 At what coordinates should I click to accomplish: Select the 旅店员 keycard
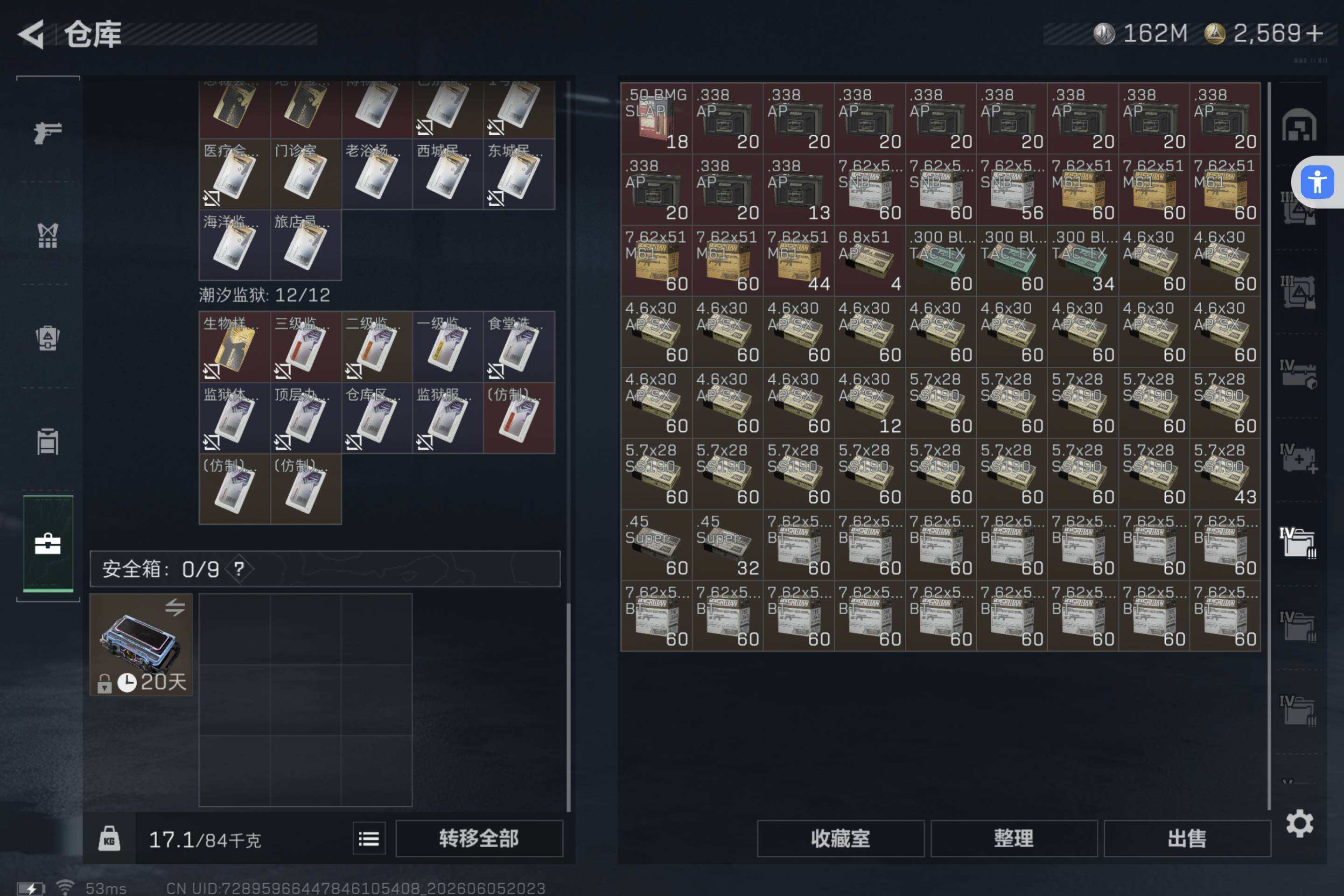[305, 245]
